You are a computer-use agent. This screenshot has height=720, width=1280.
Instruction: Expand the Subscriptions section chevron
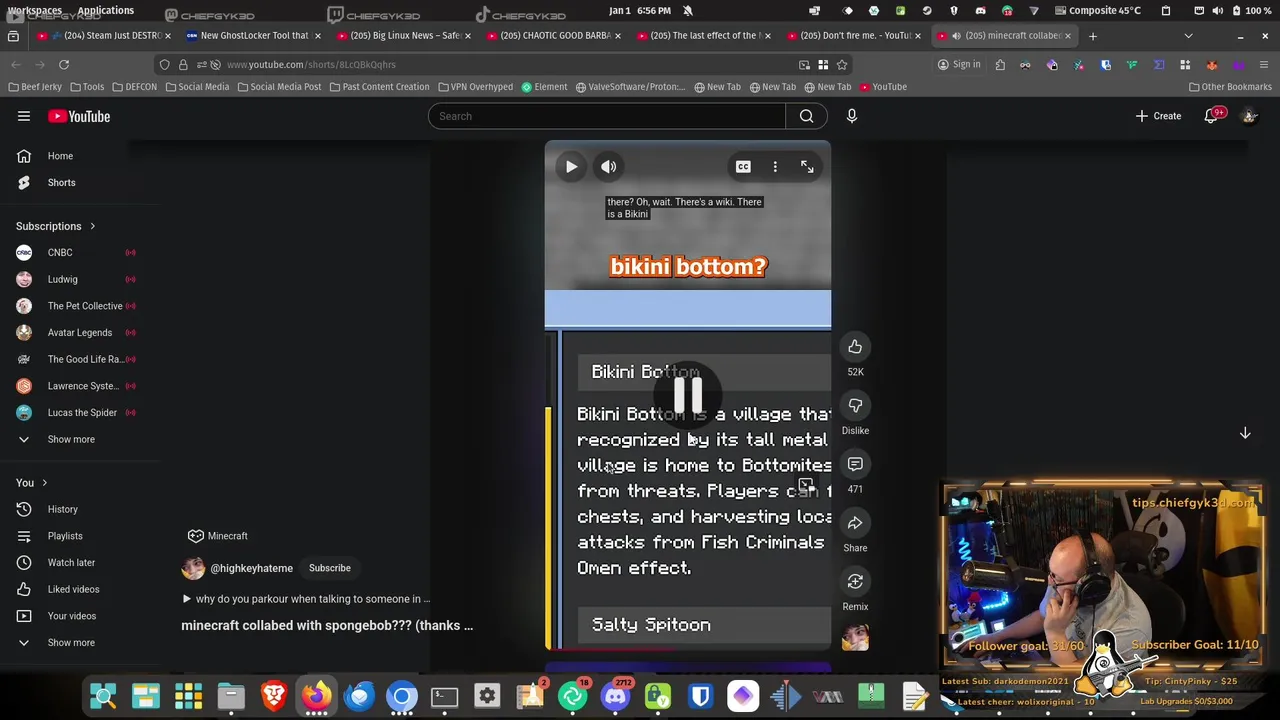click(92, 226)
